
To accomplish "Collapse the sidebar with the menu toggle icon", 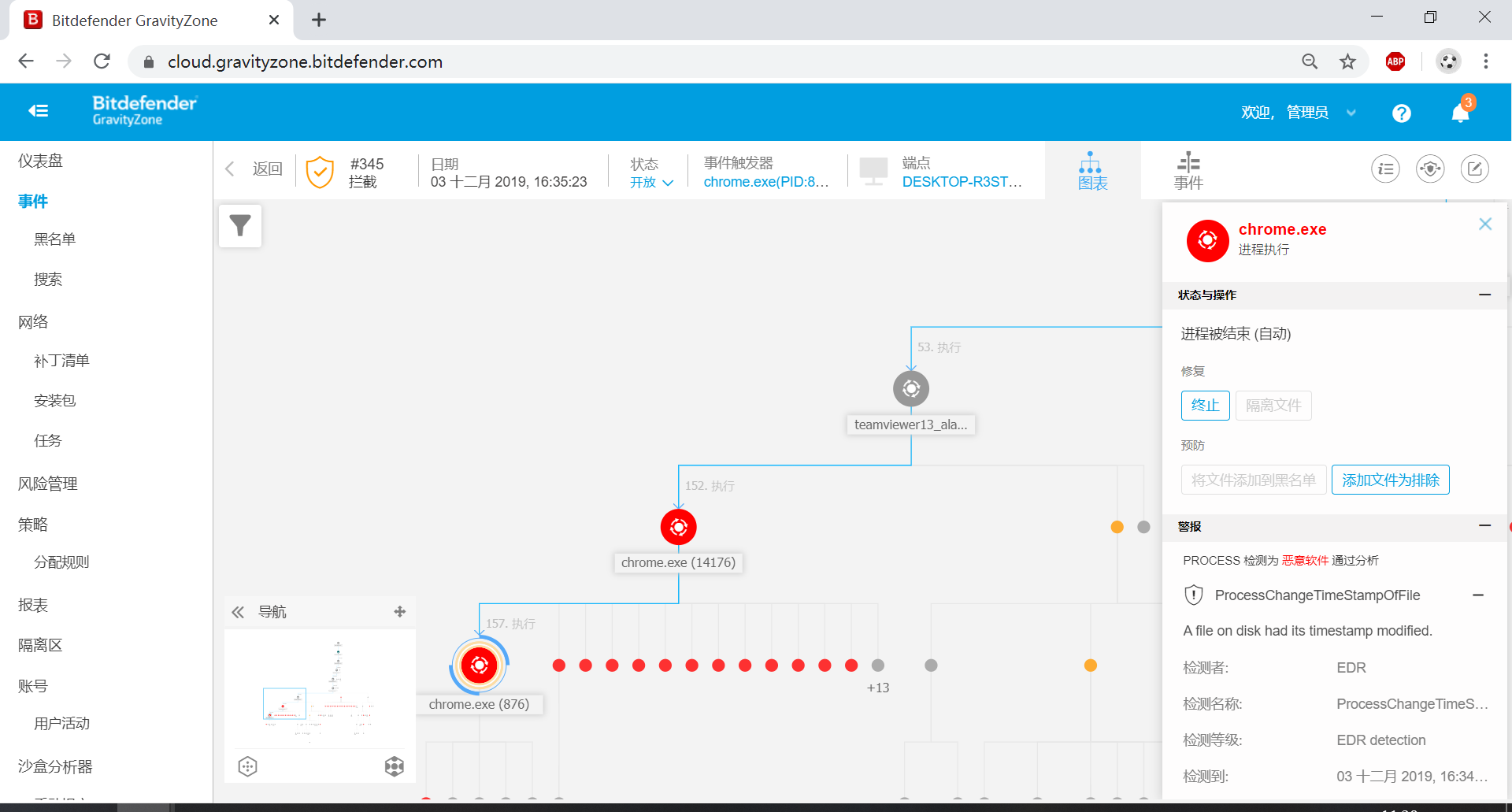I will 38,111.
